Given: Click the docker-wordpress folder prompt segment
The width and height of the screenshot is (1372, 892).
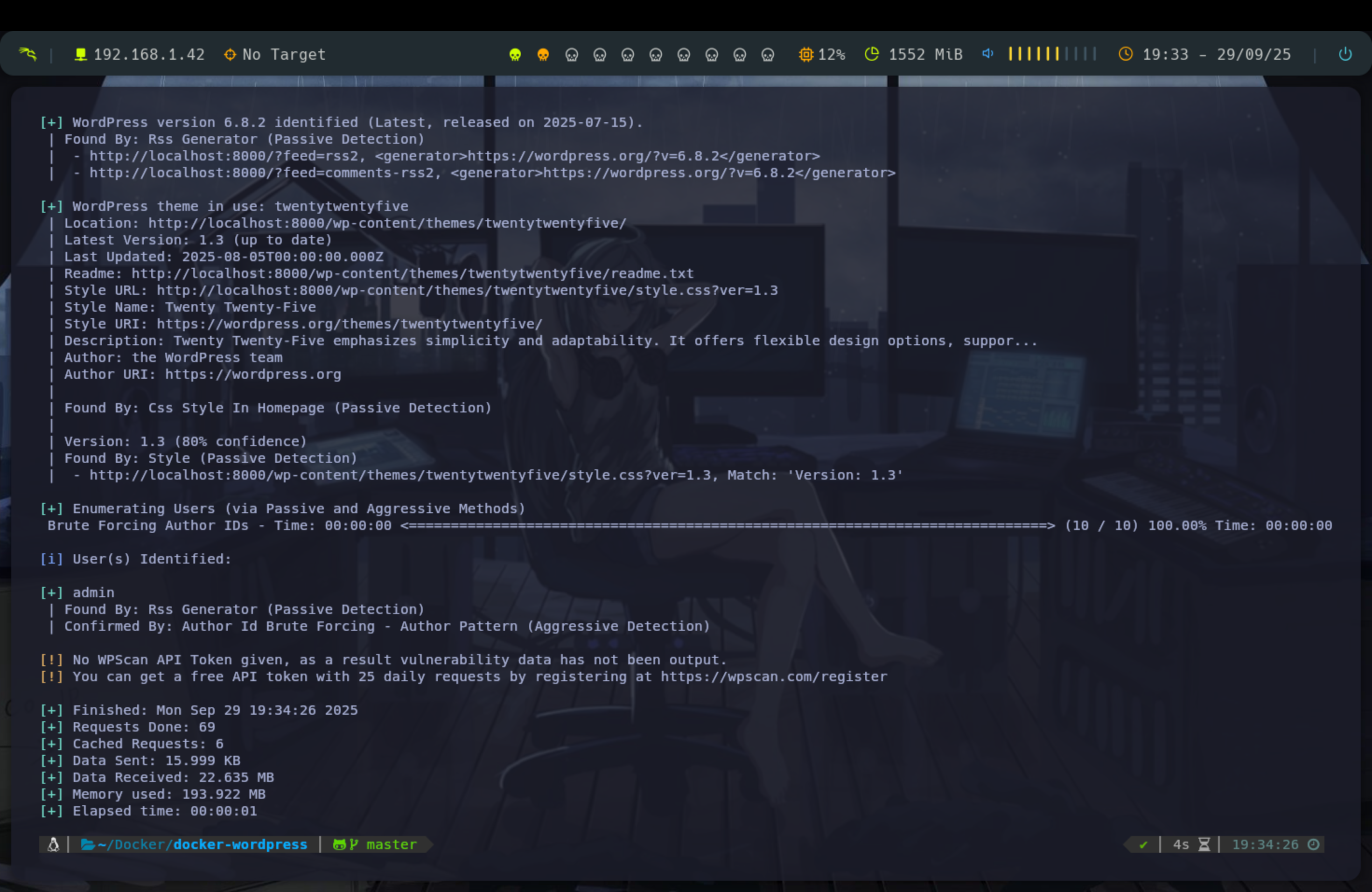Looking at the screenshot, I should pyautogui.click(x=239, y=844).
